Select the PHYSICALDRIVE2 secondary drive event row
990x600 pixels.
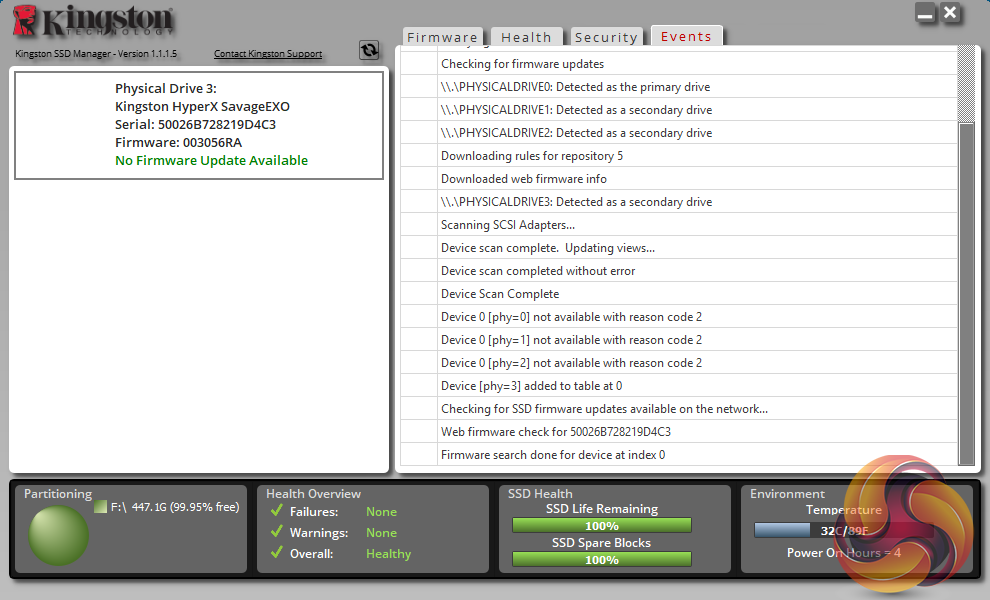coord(679,133)
